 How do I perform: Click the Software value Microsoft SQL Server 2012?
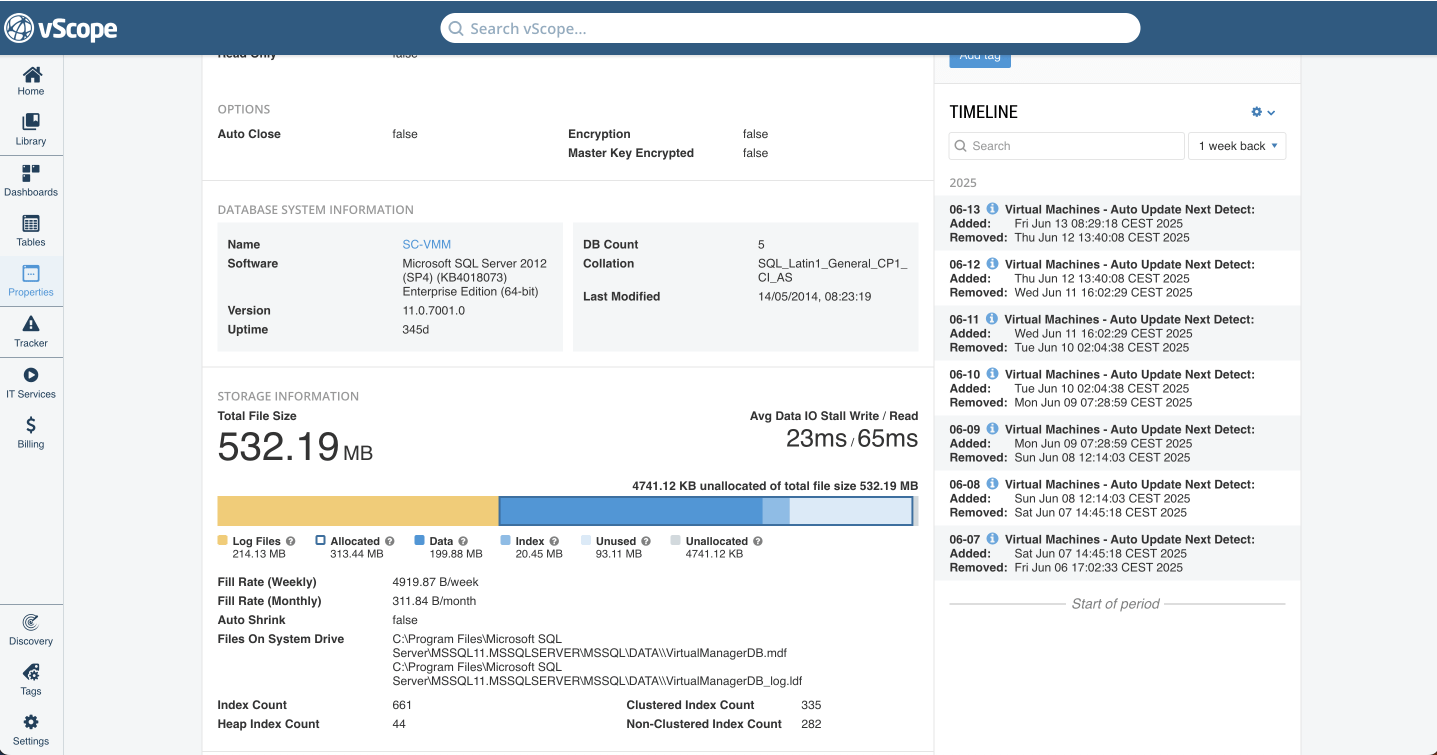[x=474, y=278]
